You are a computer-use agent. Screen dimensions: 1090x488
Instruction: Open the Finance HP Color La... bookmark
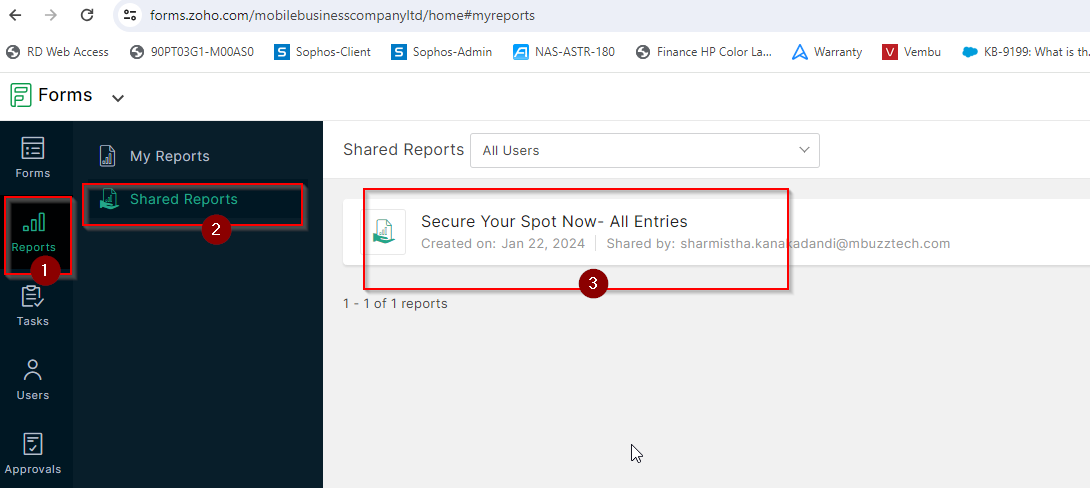click(703, 51)
